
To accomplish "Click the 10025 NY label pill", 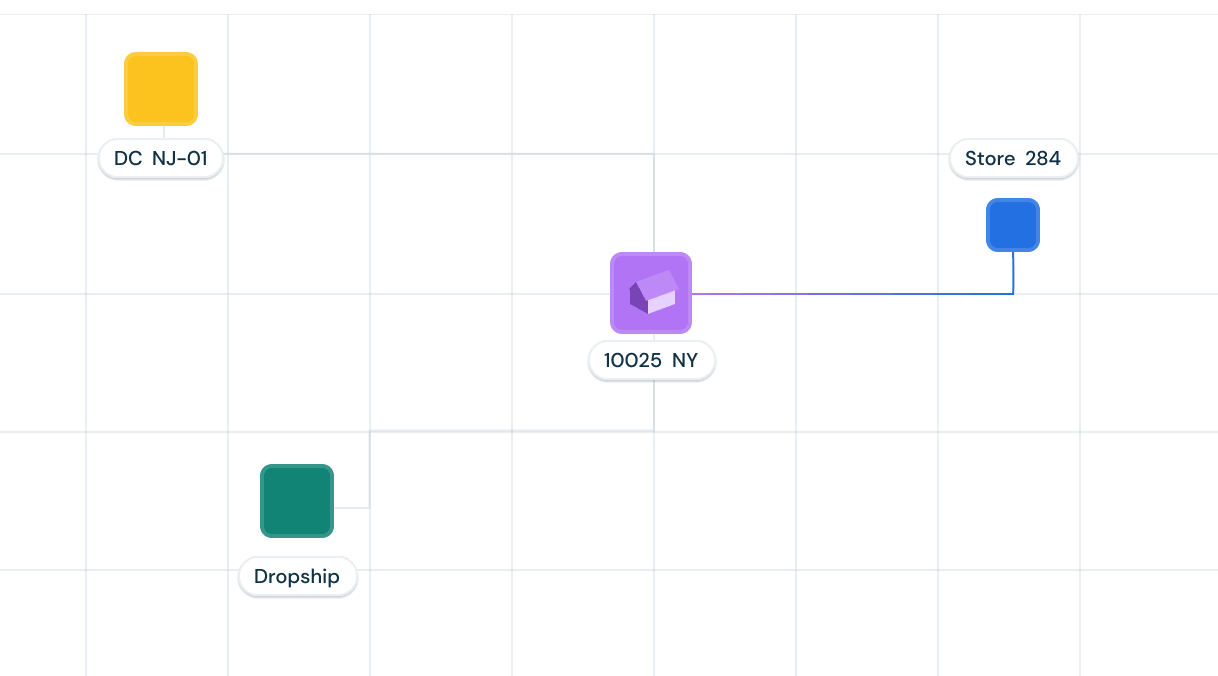I will tap(651, 360).
